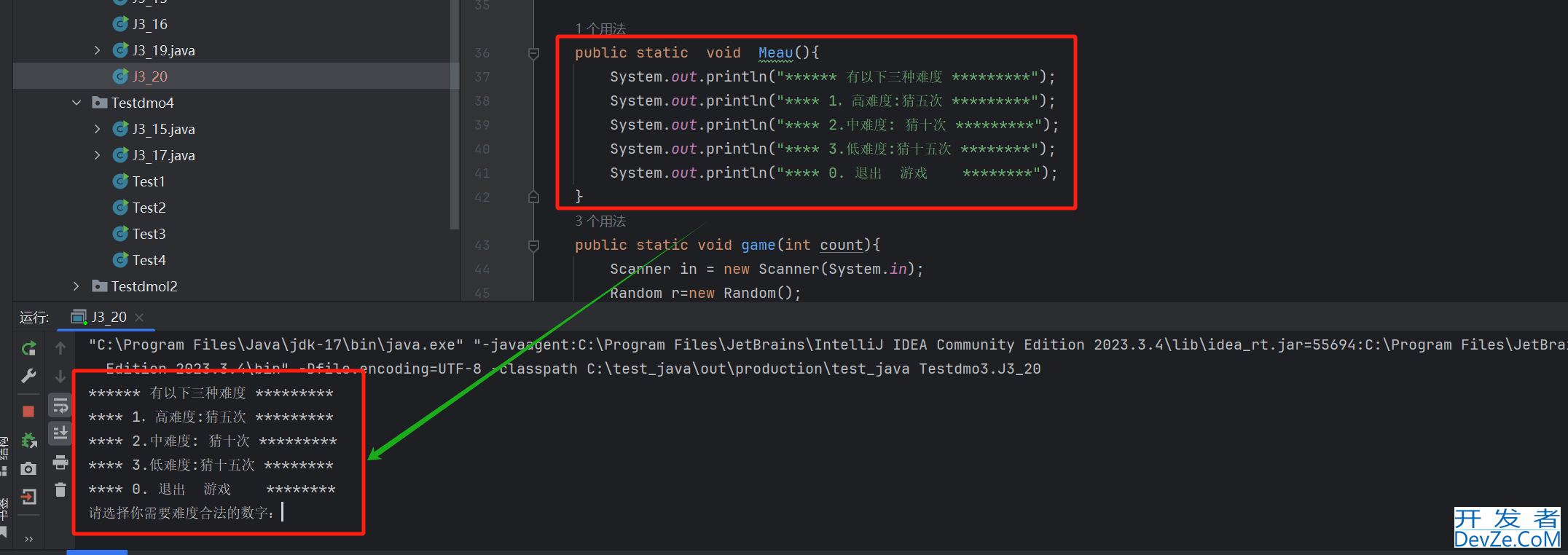Click the Testdmo4 folder icon
The height and width of the screenshot is (555, 1568).
99,103
